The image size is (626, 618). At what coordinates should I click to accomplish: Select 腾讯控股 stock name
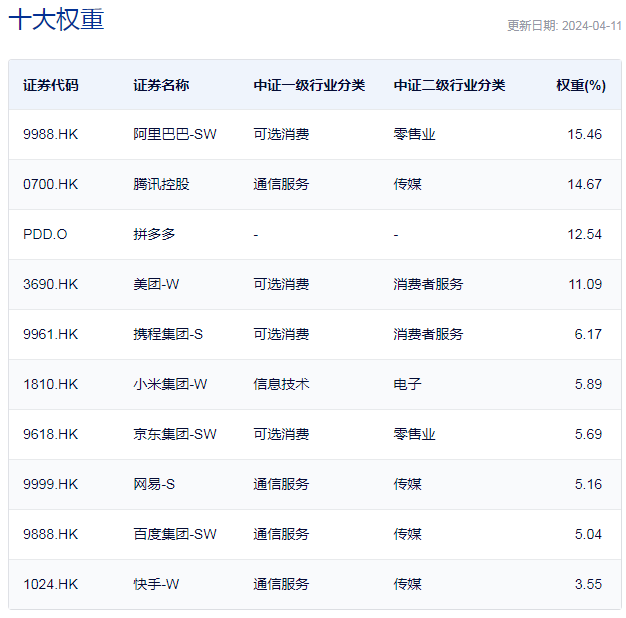tap(161, 184)
